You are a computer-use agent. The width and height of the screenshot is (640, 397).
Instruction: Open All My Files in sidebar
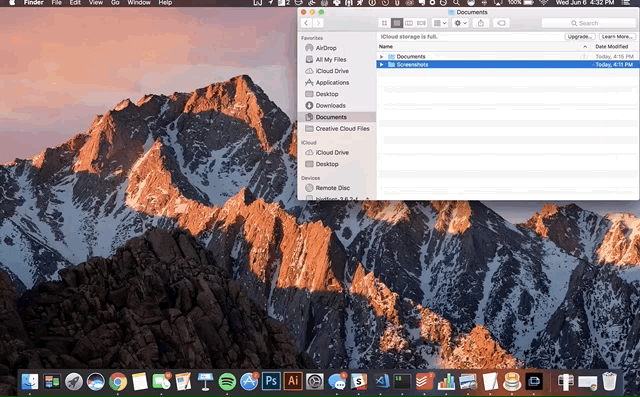tap(331, 60)
